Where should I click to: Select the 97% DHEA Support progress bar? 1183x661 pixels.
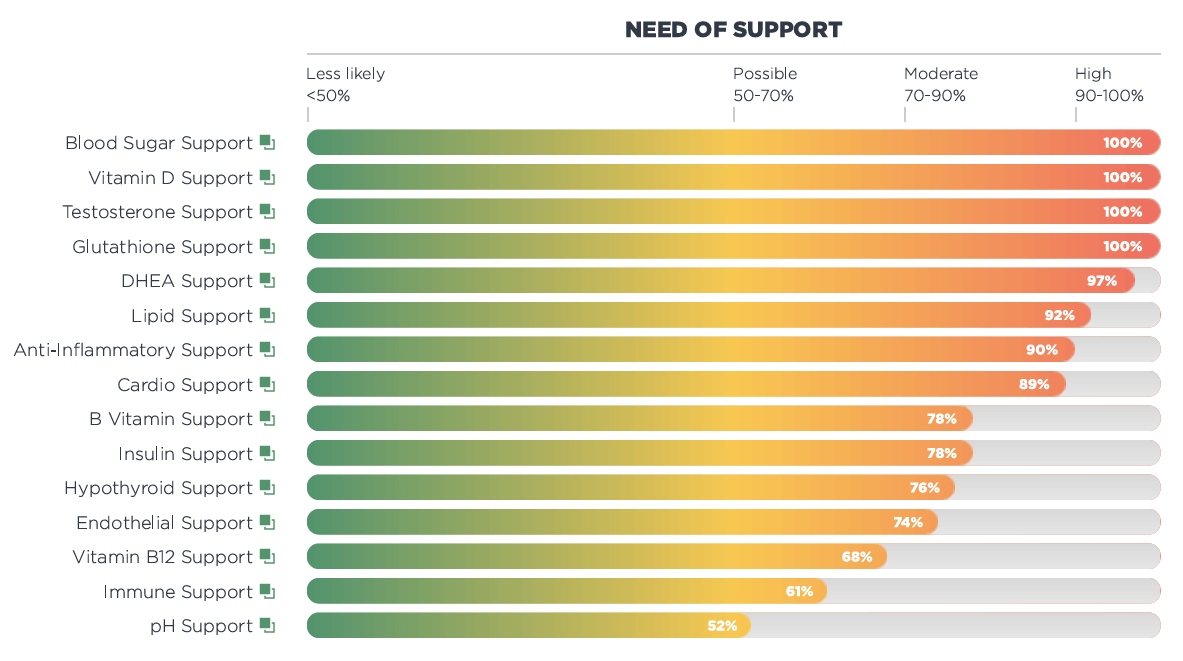(720, 280)
